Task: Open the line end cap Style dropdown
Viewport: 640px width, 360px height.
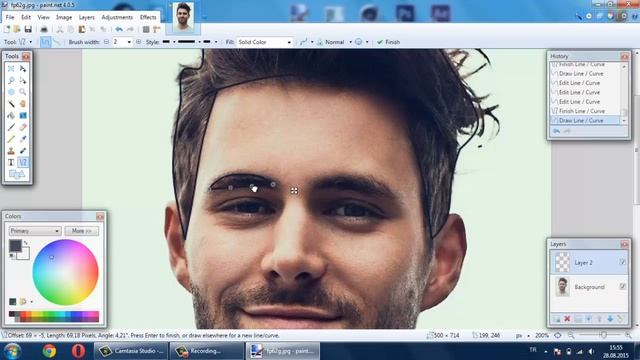Action: [x=210, y=42]
